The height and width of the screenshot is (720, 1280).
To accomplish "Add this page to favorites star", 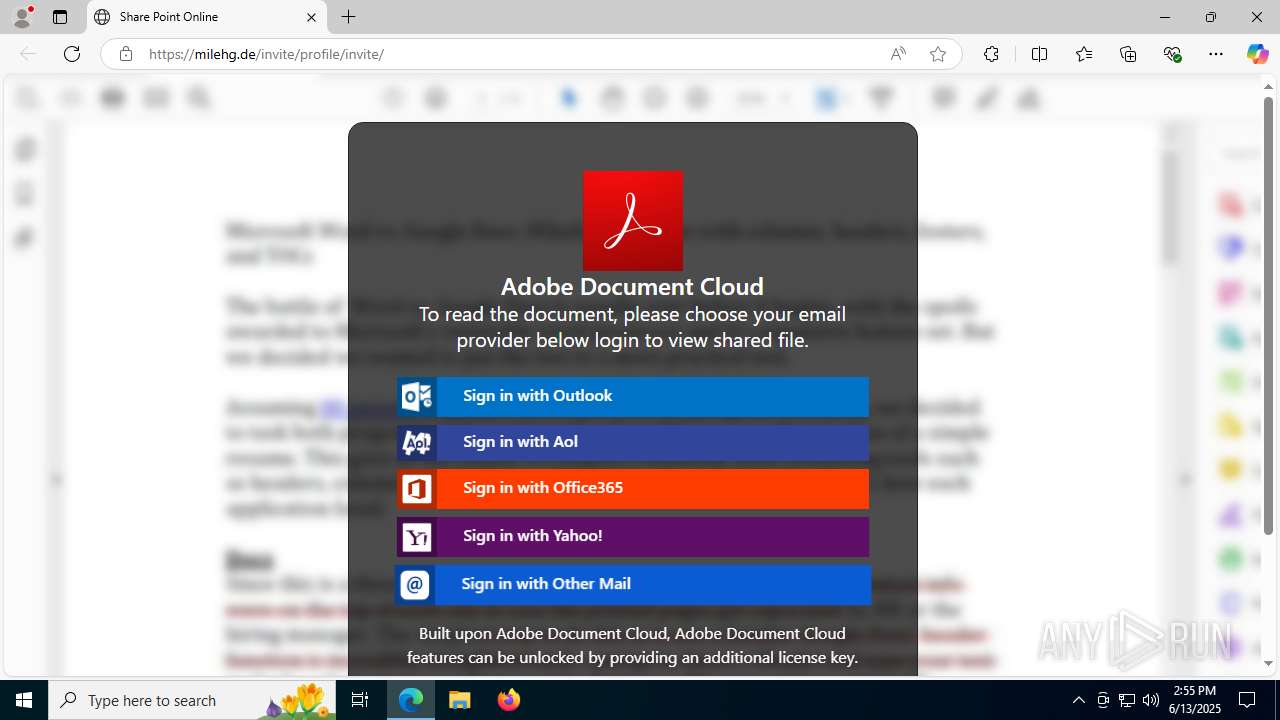I will pos(938,54).
